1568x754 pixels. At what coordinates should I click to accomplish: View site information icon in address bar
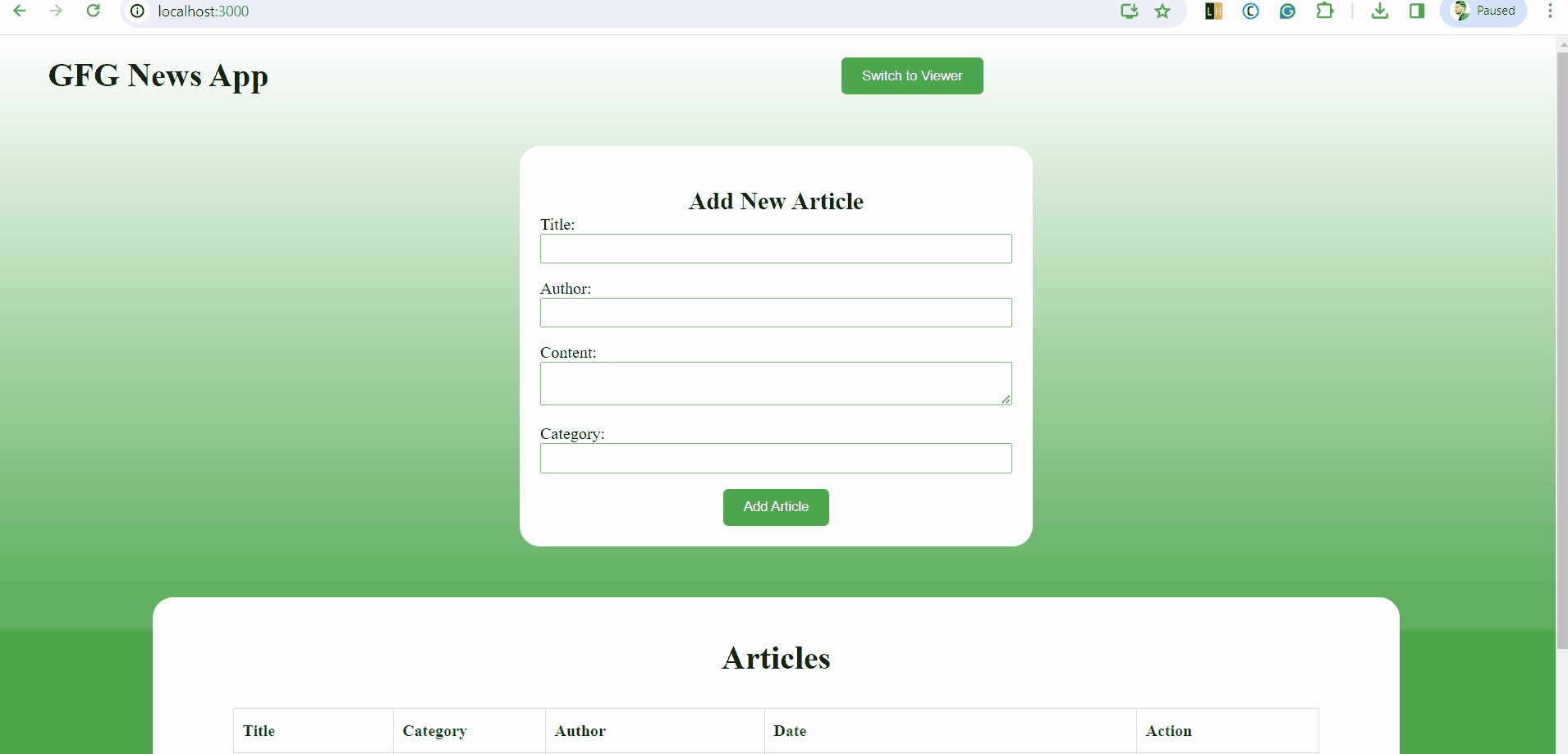[x=138, y=11]
